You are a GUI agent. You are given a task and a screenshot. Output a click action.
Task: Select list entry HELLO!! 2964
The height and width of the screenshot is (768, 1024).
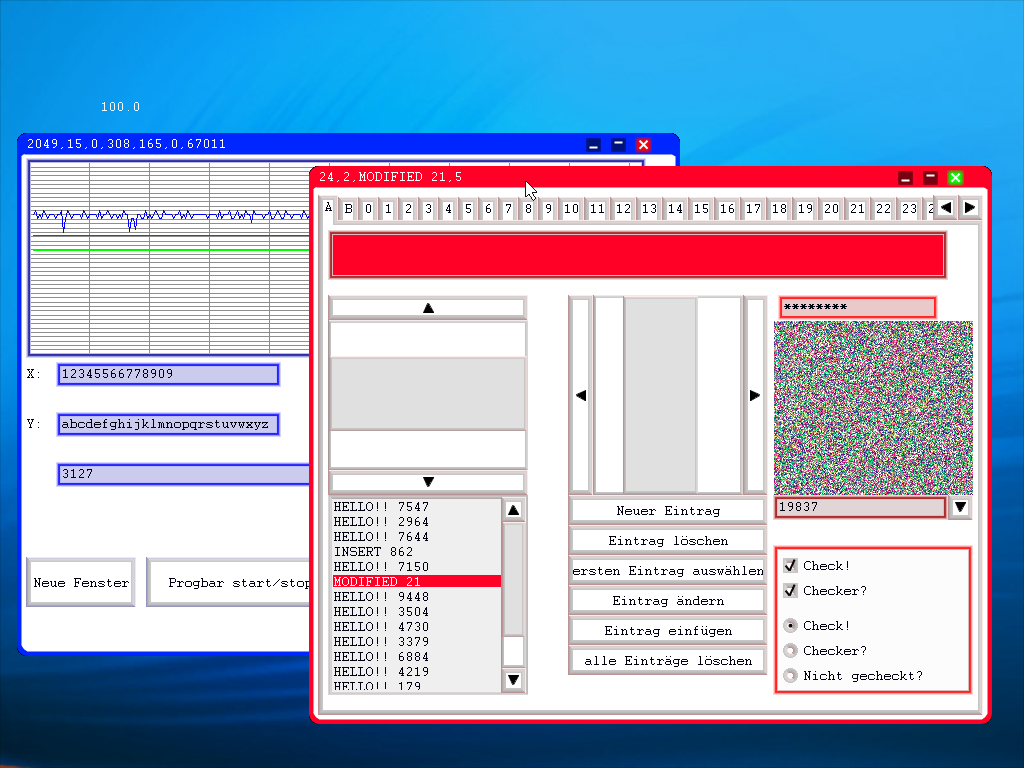pos(417,522)
